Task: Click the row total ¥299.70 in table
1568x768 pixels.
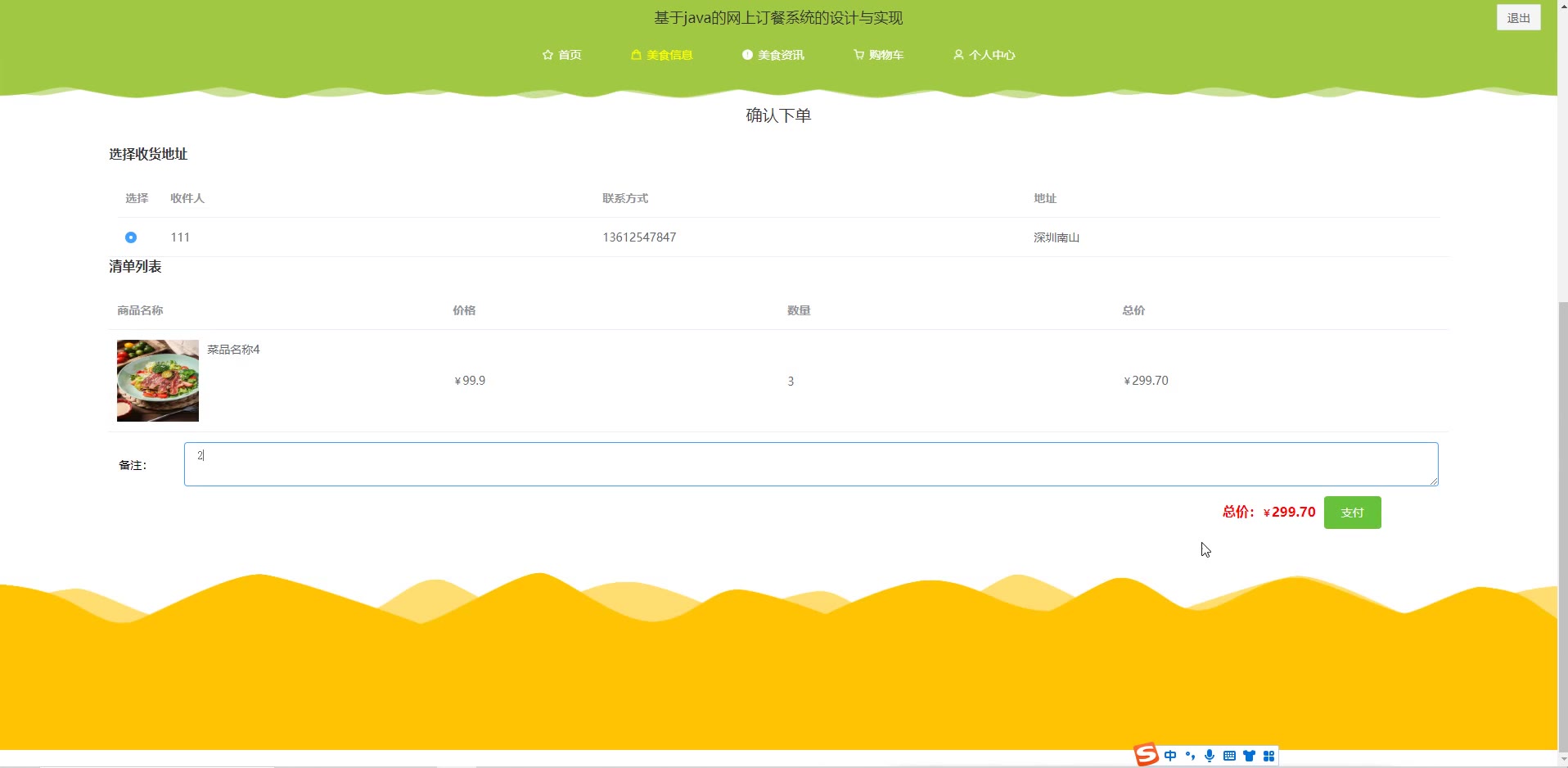Action: coord(1146,381)
